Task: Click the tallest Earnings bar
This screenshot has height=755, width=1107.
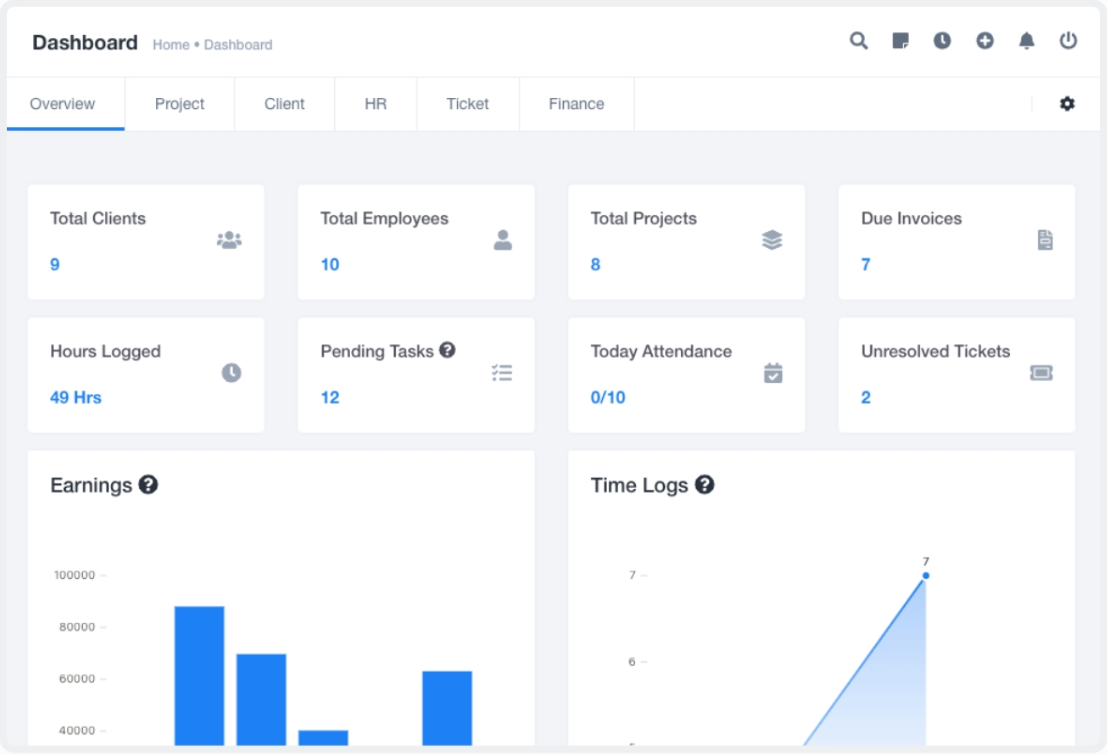Action: pyautogui.click(x=199, y=675)
